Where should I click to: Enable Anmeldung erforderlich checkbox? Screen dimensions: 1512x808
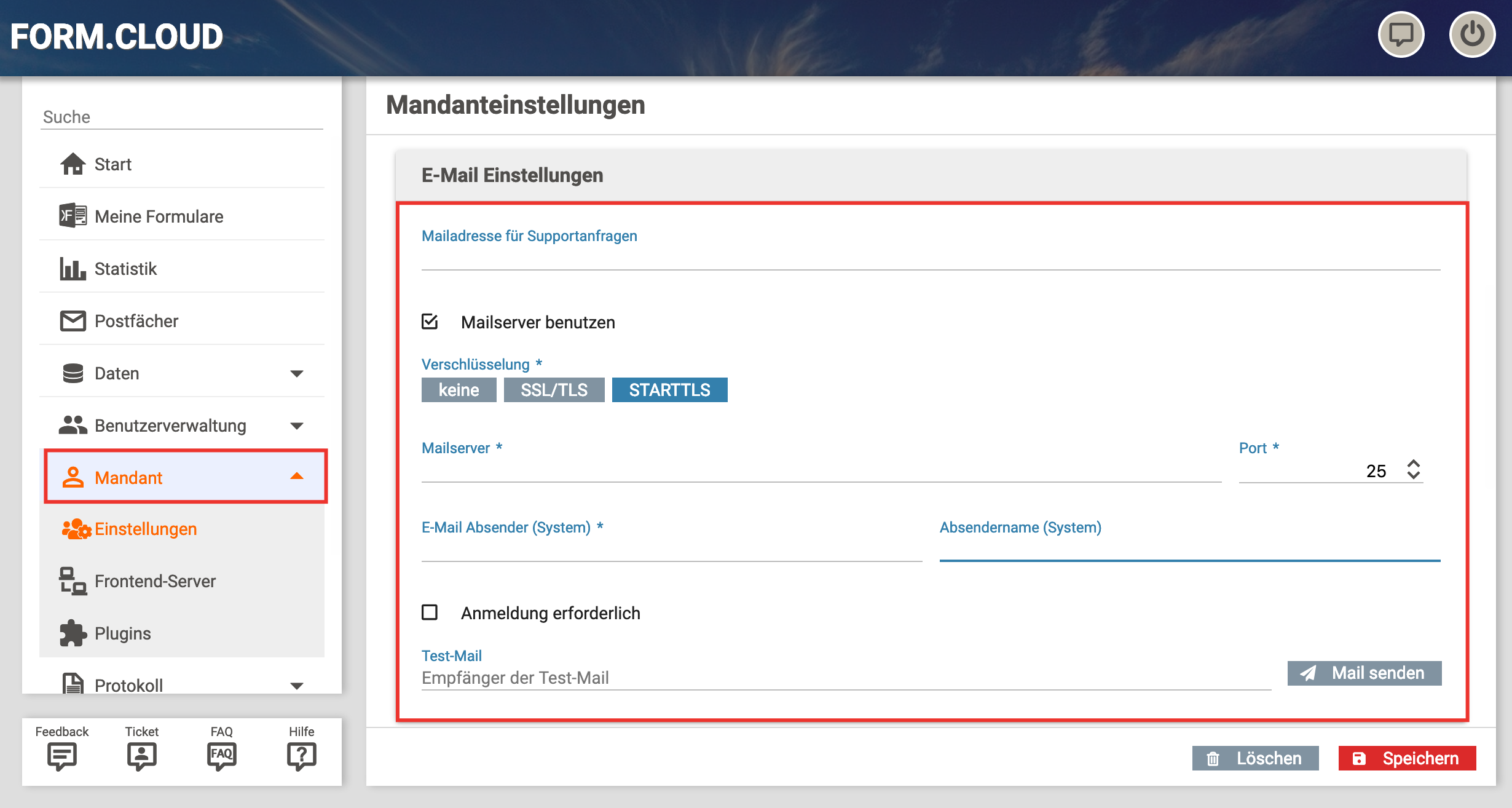(430, 612)
